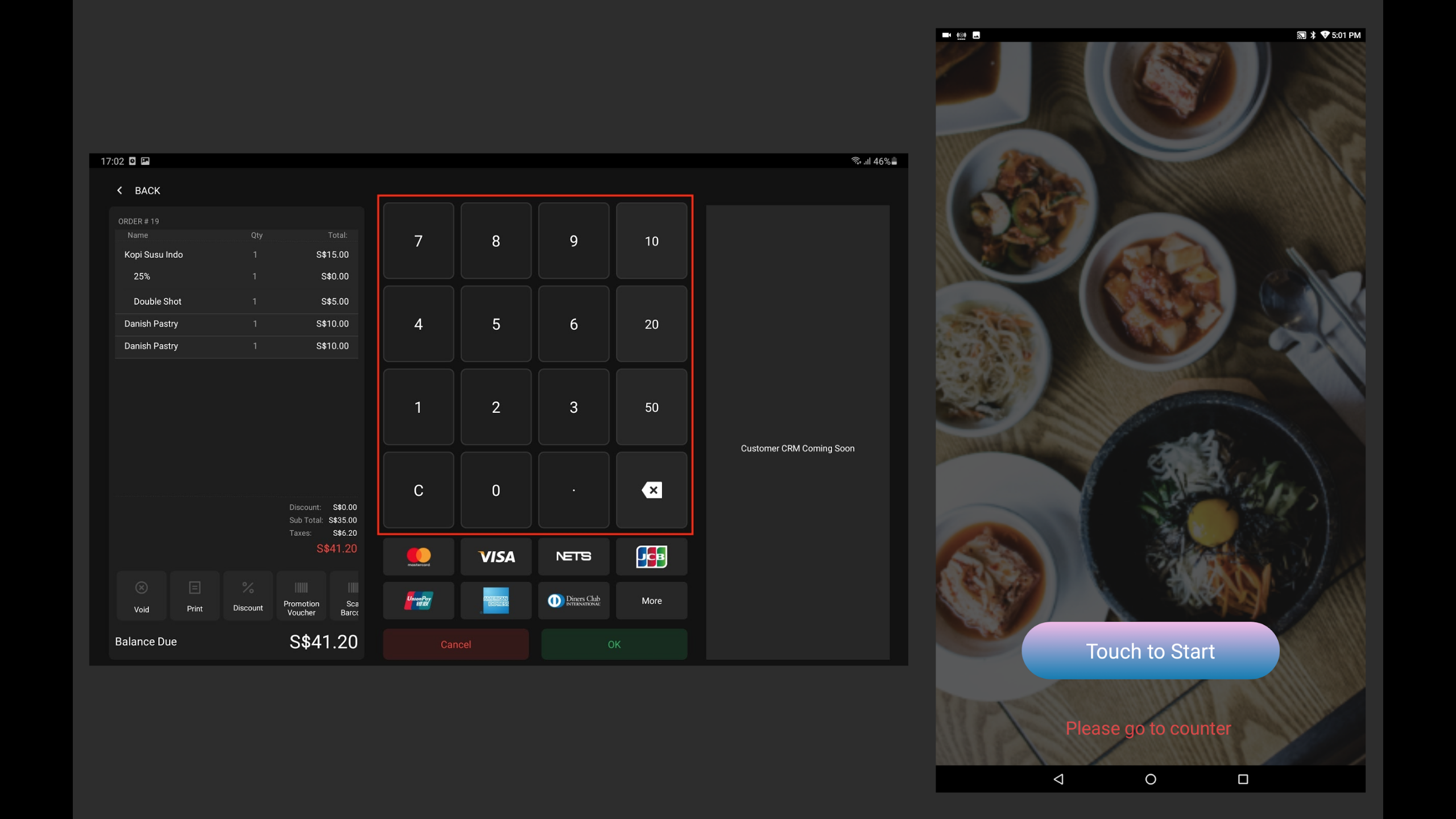
Task: Select the NETS payment icon
Action: coord(573,556)
